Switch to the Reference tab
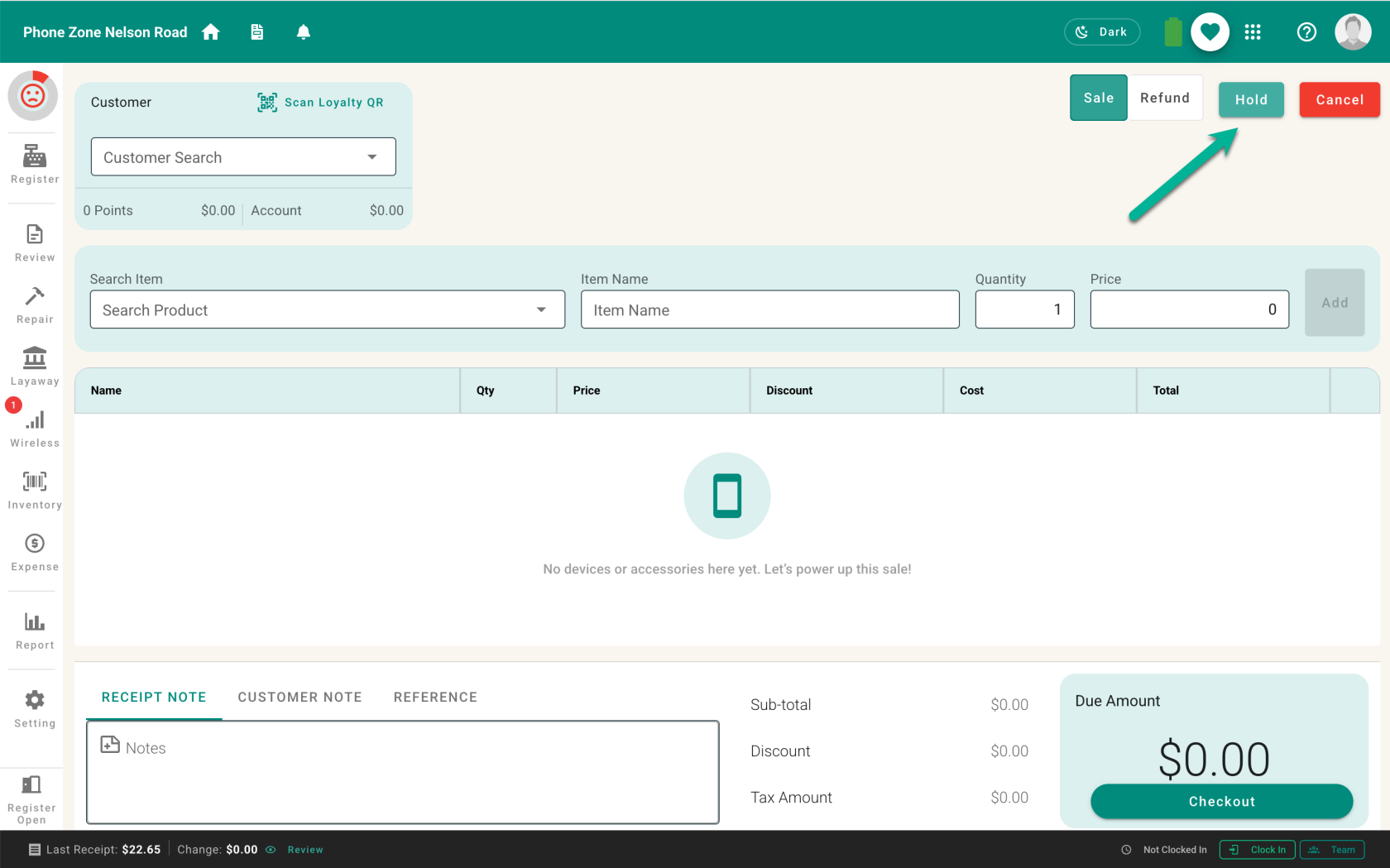The width and height of the screenshot is (1390, 868). point(435,697)
